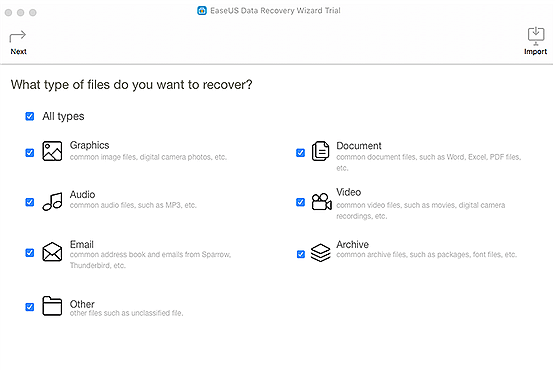This screenshot has height=370, width=555.
Task: Click the Import label text
Action: pyautogui.click(x=535, y=52)
